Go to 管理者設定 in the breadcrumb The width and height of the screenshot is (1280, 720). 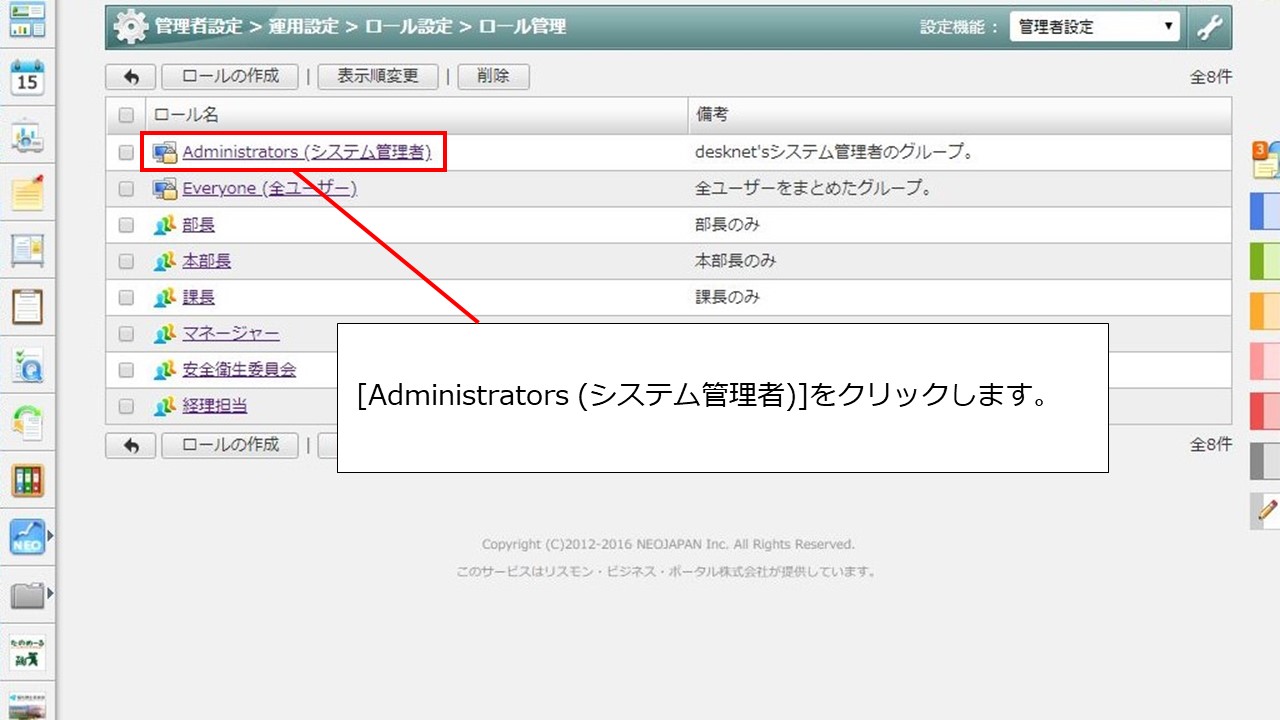(x=198, y=27)
